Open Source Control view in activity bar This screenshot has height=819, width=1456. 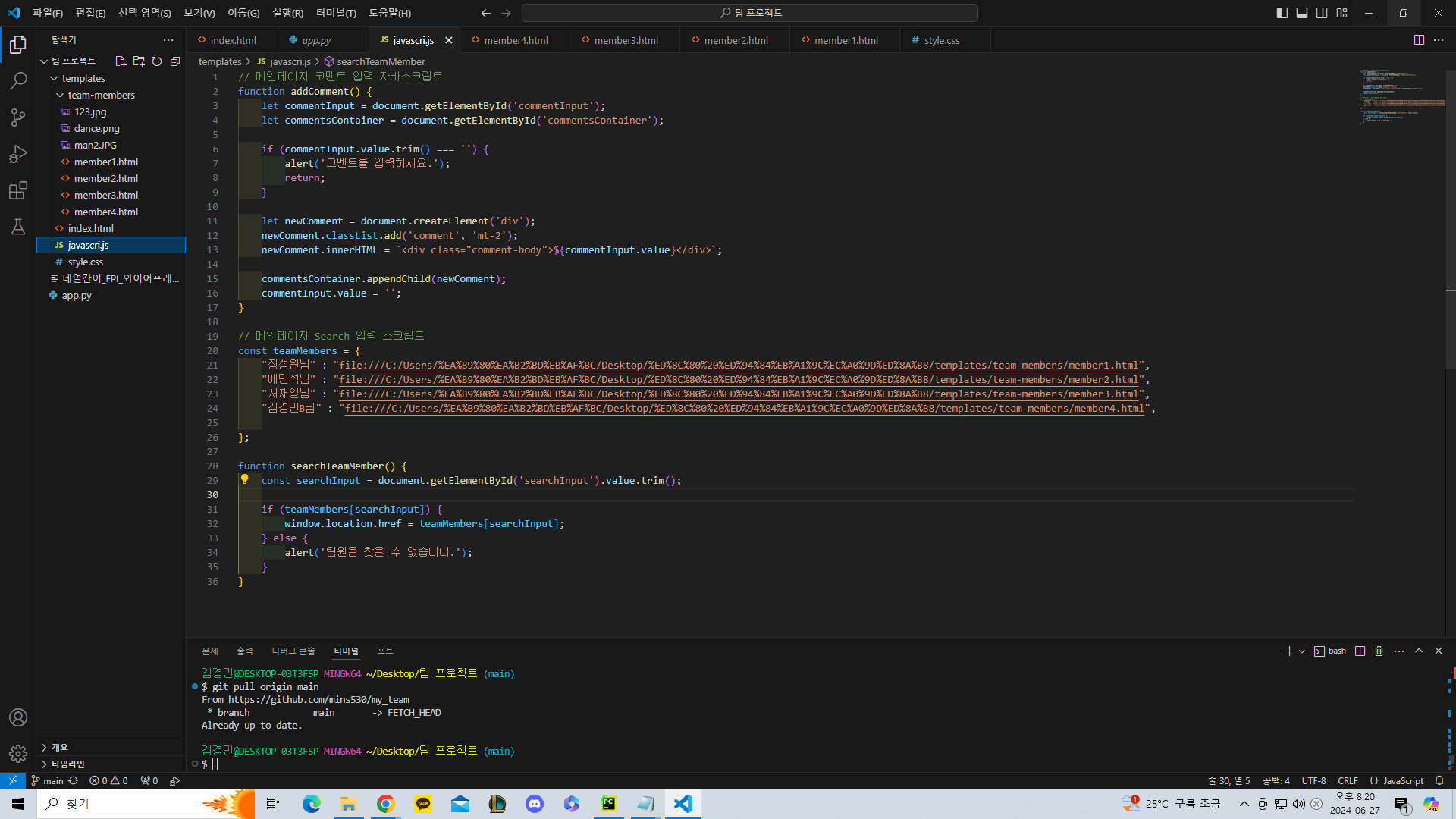[x=18, y=117]
